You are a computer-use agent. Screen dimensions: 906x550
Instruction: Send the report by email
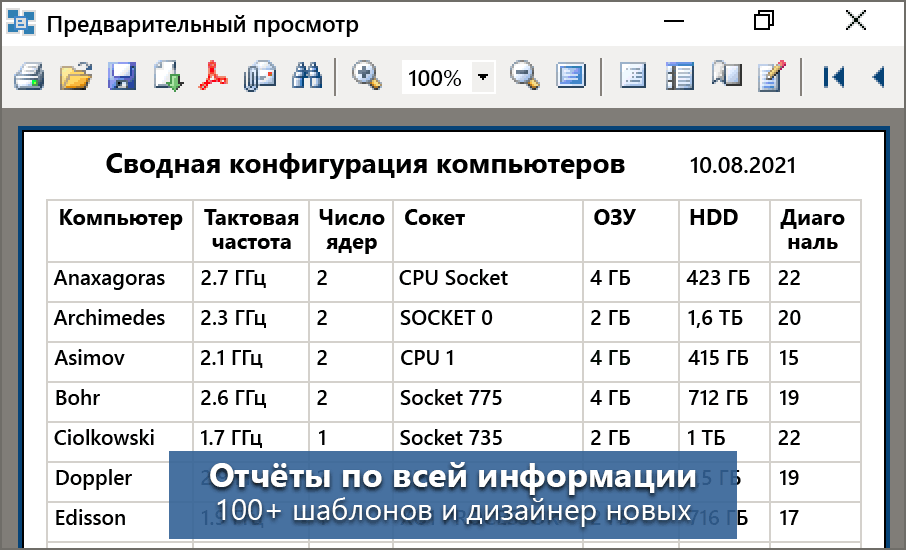(x=259, y=77)
